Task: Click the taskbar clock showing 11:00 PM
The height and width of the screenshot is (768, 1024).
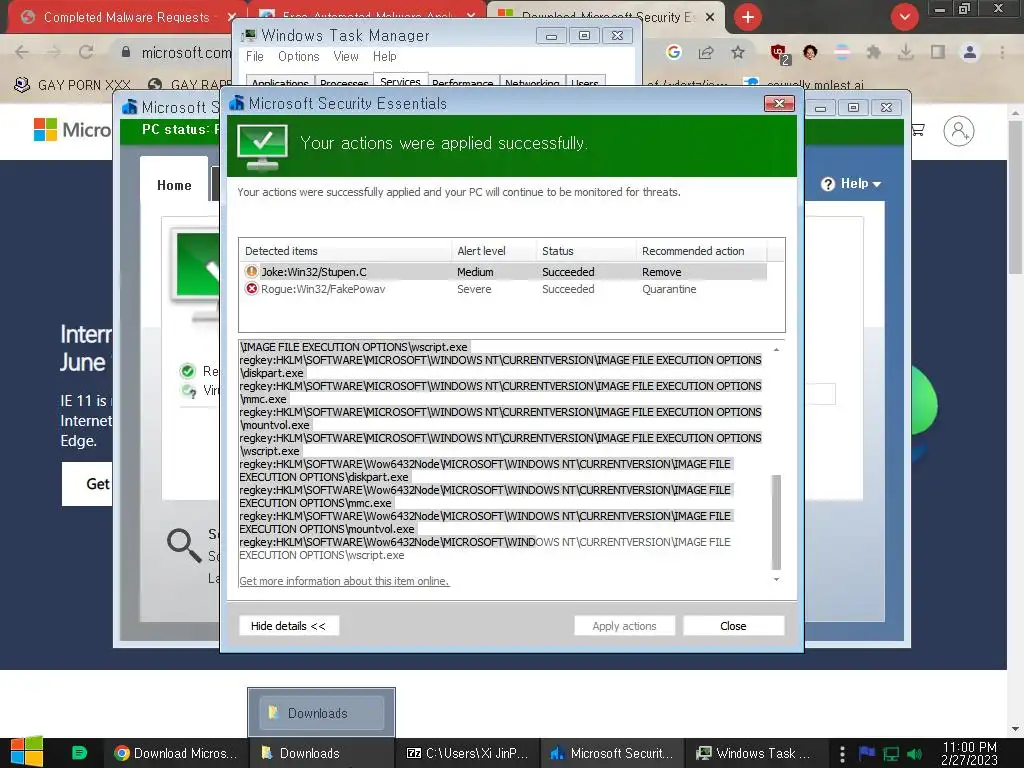Action: pyautogui.click(x=970, y=753)
